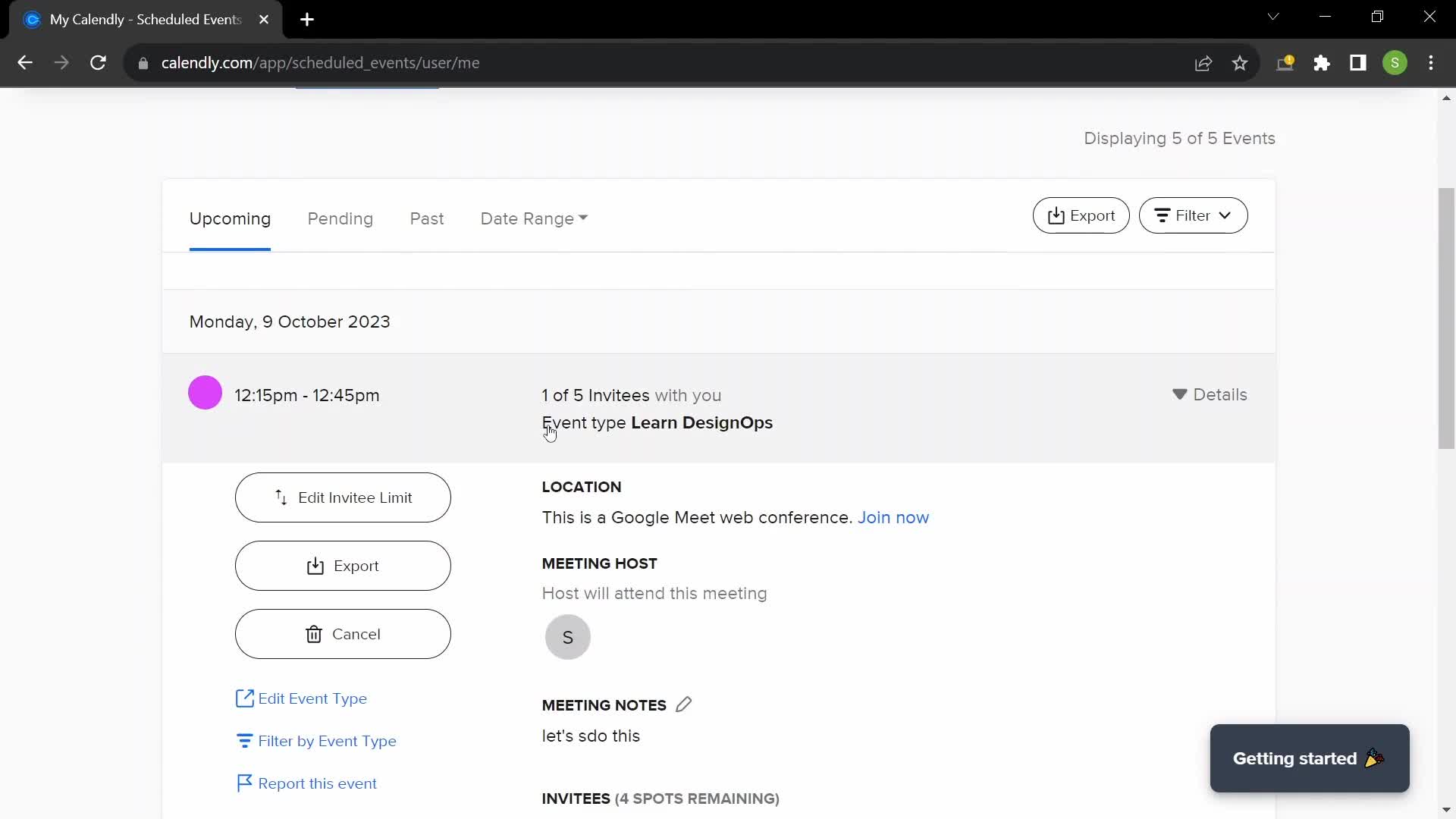The height and width of the screenshot is (819, 1456).
Task: Join the Google Meet via Join now
Action: click(x=893, y=517)
